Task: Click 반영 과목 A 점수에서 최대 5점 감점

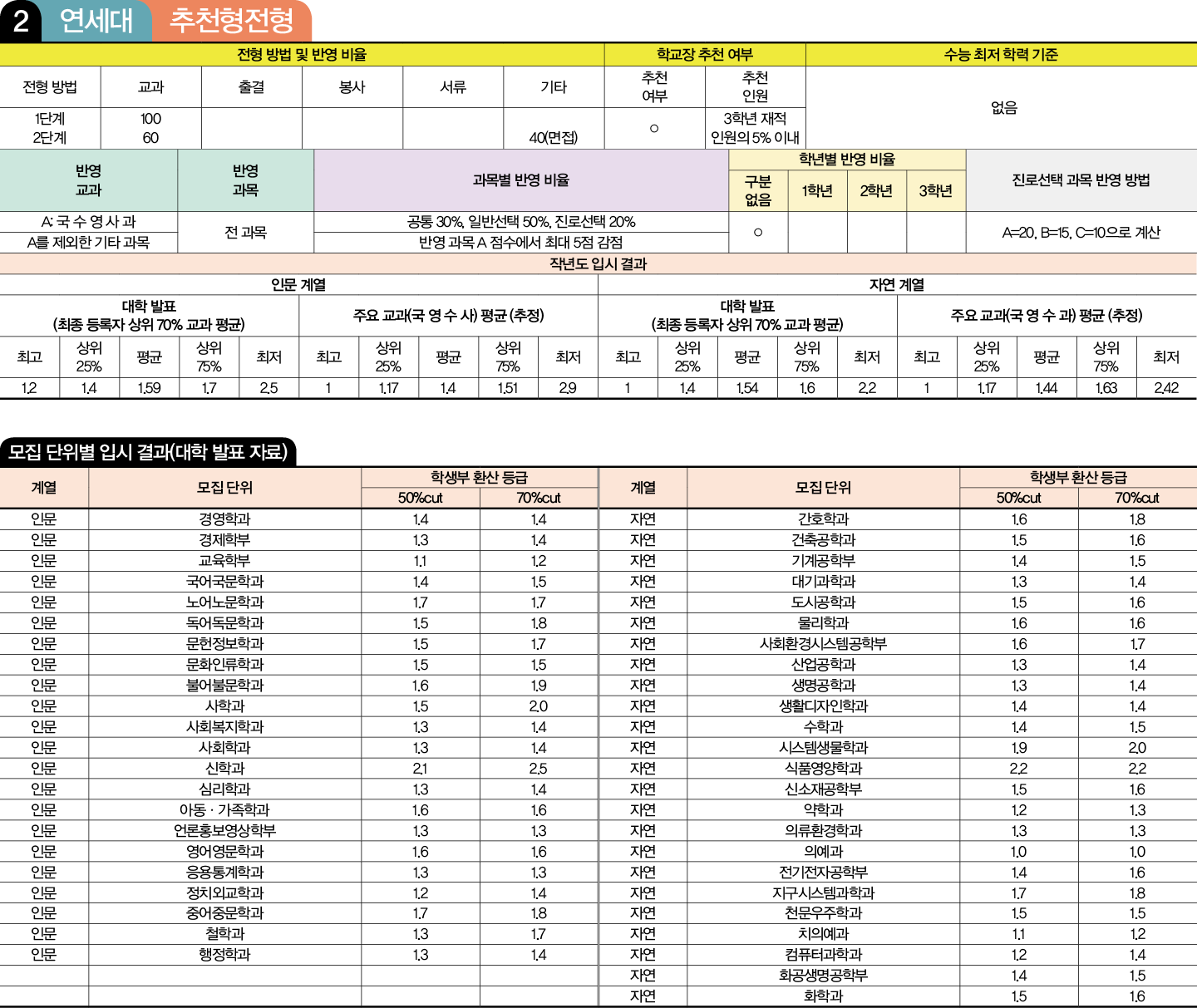Action: coord(521,243)
